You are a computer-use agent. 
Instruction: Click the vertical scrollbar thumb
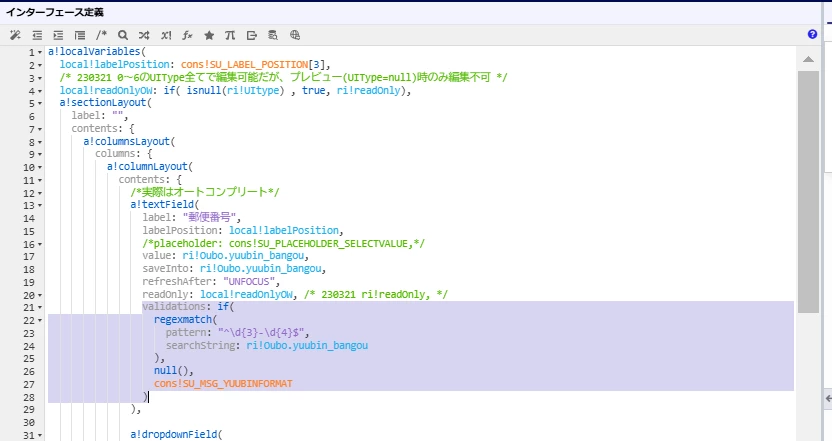(808, 191)
